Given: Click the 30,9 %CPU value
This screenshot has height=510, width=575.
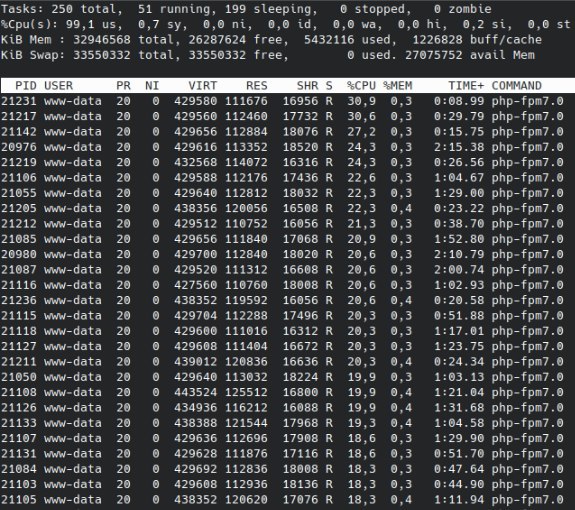Looking at the screenshot, I should tap(361, 101).
